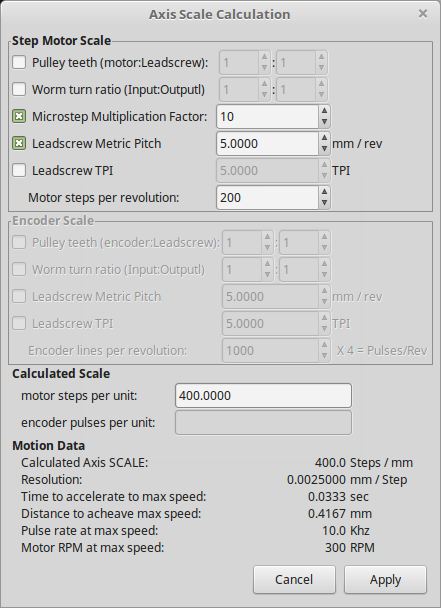Image resolution: width=441 pixels, height=608 pixels.
Task: Lower Motor steps per revolution value
Action: (x=324, y=203)
